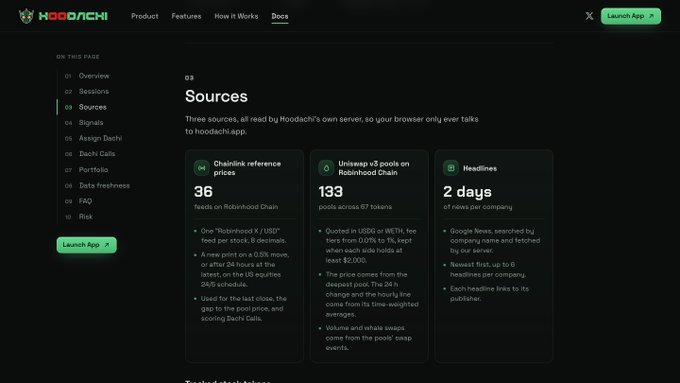Go to Risk section link
Screen dimensions: 680x383
click(x=85, y=216)
